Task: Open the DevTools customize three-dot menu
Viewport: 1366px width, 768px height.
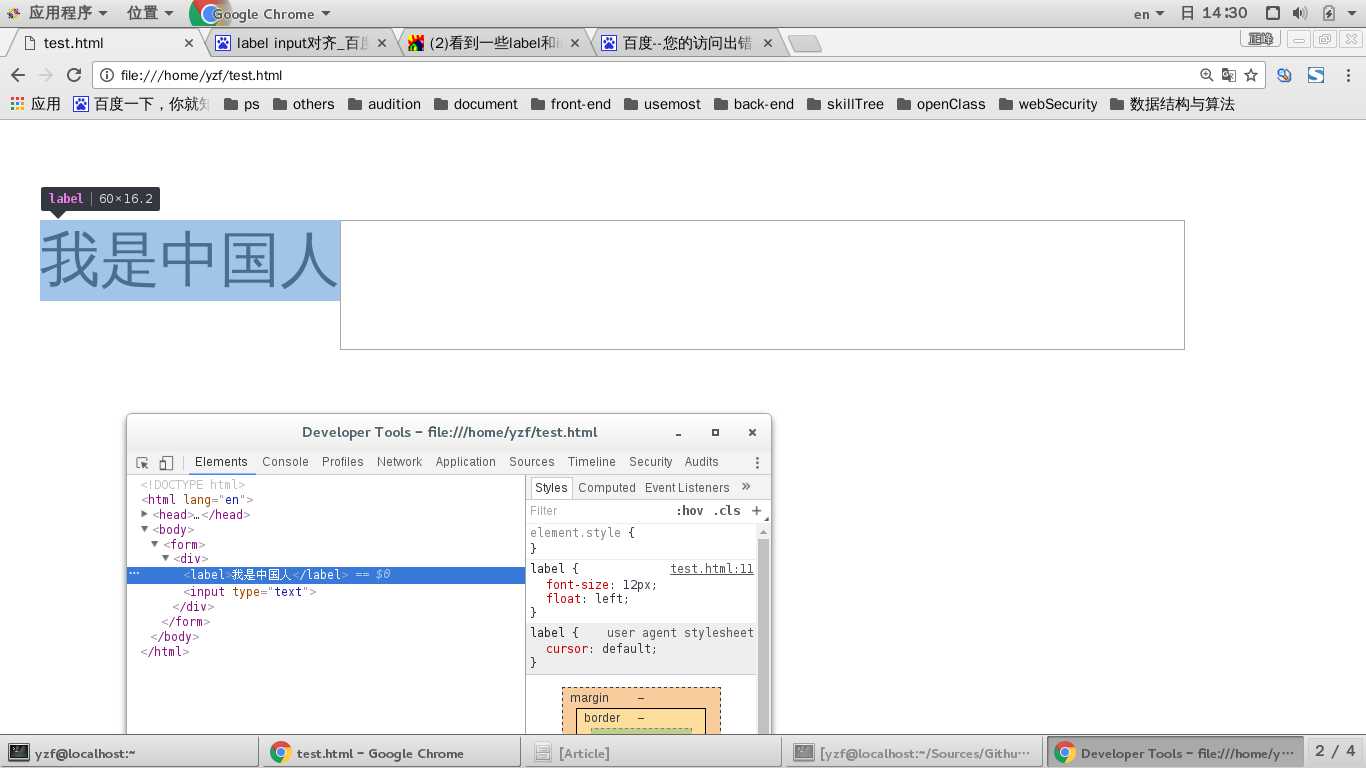Action: tap(757, 462)
